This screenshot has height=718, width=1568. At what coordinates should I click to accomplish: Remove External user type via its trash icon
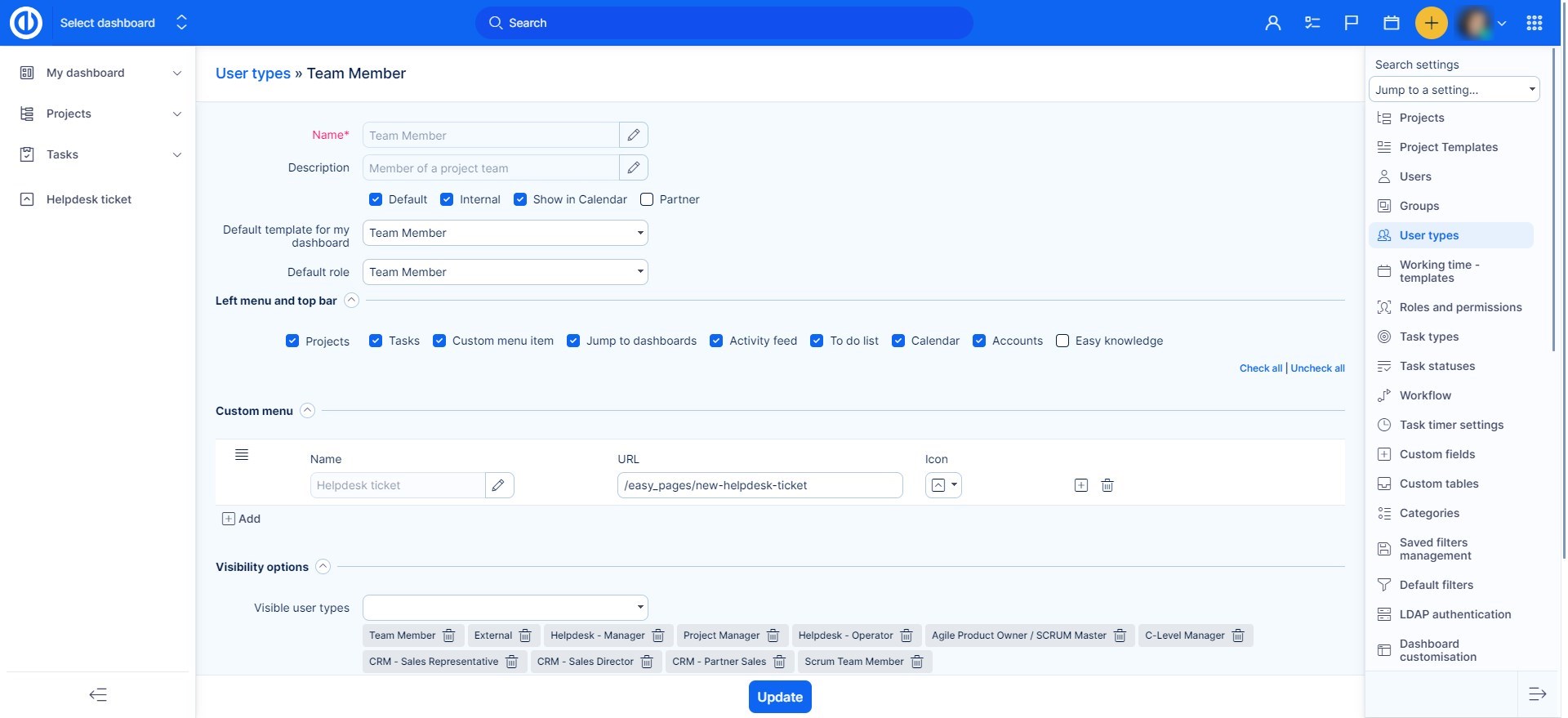525,635
